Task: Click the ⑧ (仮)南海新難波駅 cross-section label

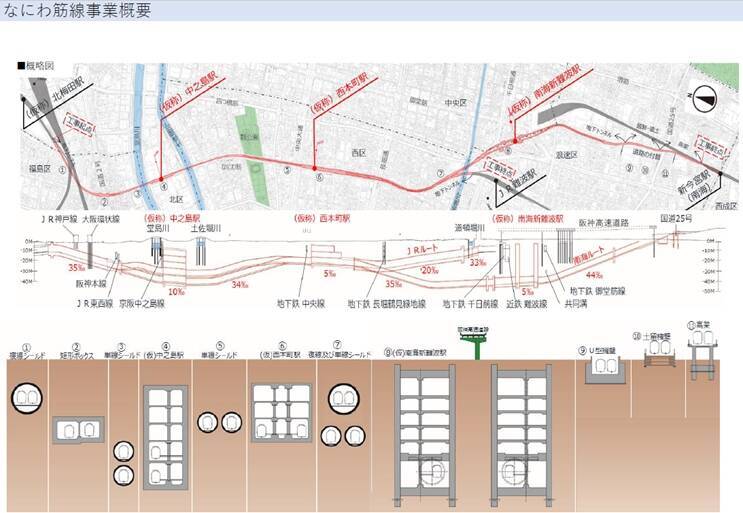Action: (416, 352)
